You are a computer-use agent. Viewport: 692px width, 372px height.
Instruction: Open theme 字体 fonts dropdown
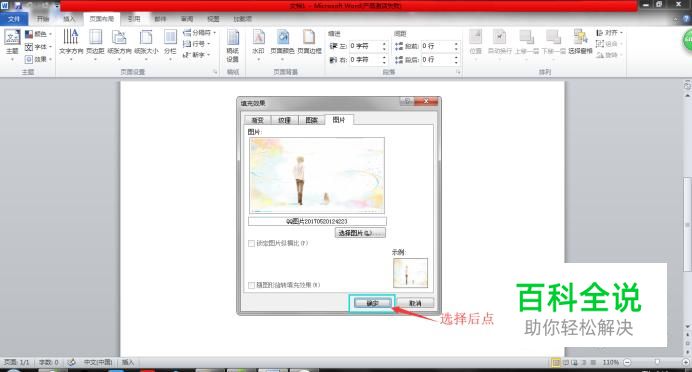tap(38, 47)
